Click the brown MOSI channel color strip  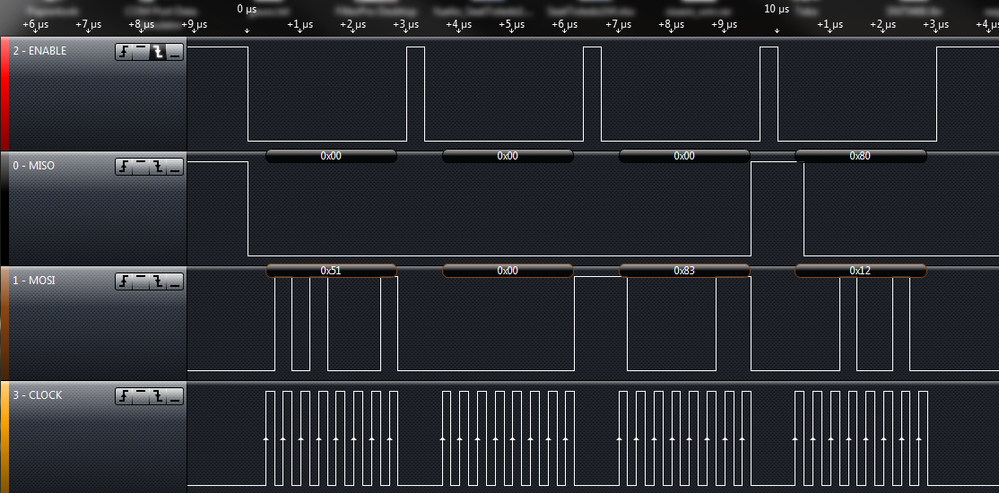coord(4,324)
